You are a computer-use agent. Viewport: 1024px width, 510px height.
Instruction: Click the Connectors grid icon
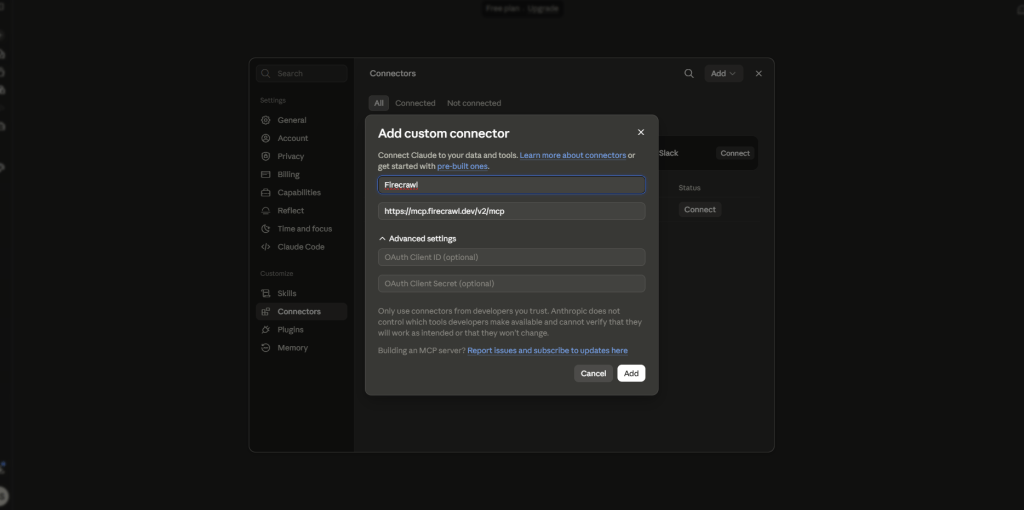coord(265,311)
